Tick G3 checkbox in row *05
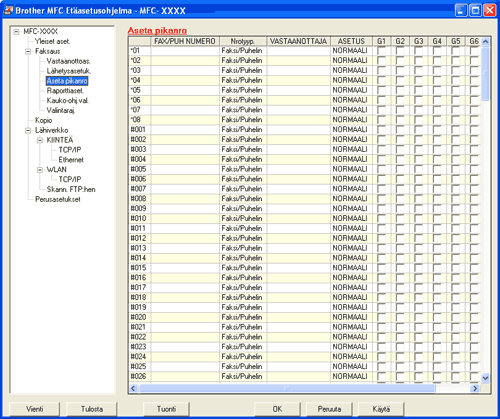 [418, 90]
